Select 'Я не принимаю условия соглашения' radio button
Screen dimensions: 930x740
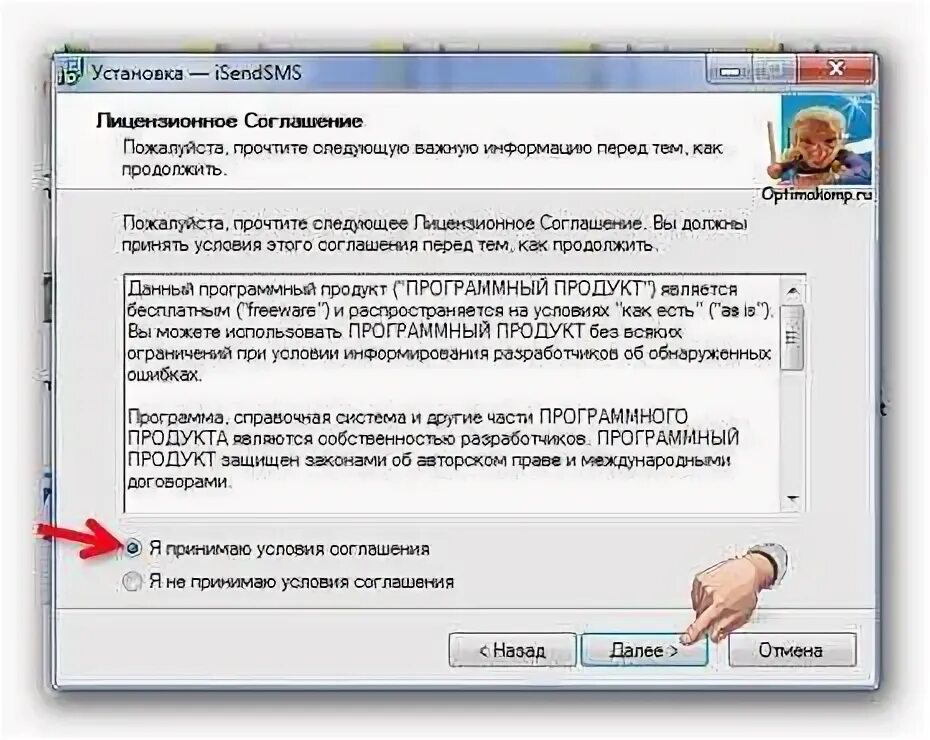[131, 582]
